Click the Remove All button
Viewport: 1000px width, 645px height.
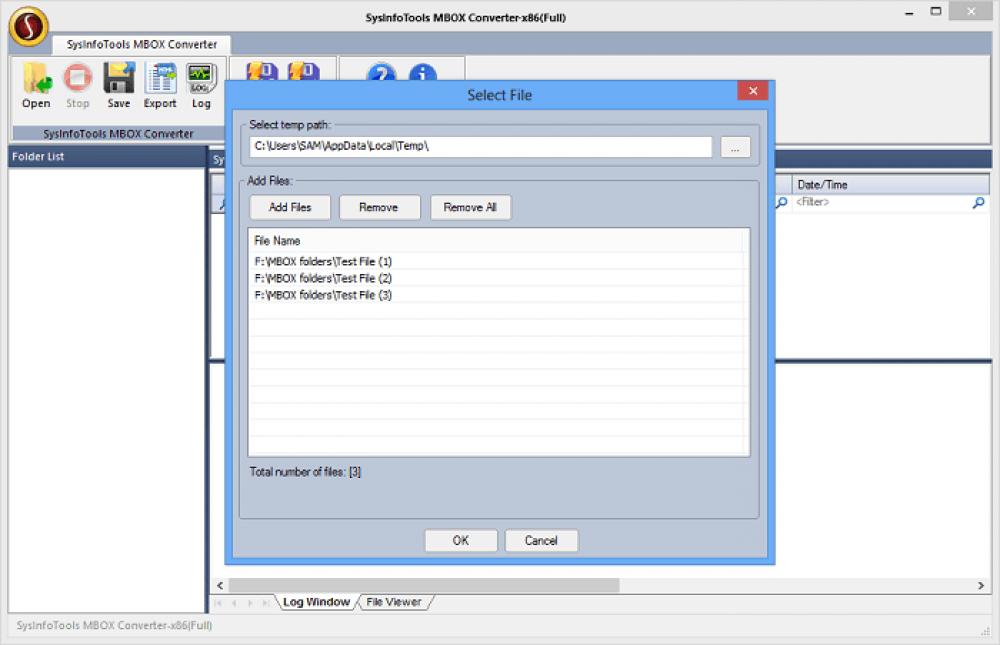click(470, 207)
